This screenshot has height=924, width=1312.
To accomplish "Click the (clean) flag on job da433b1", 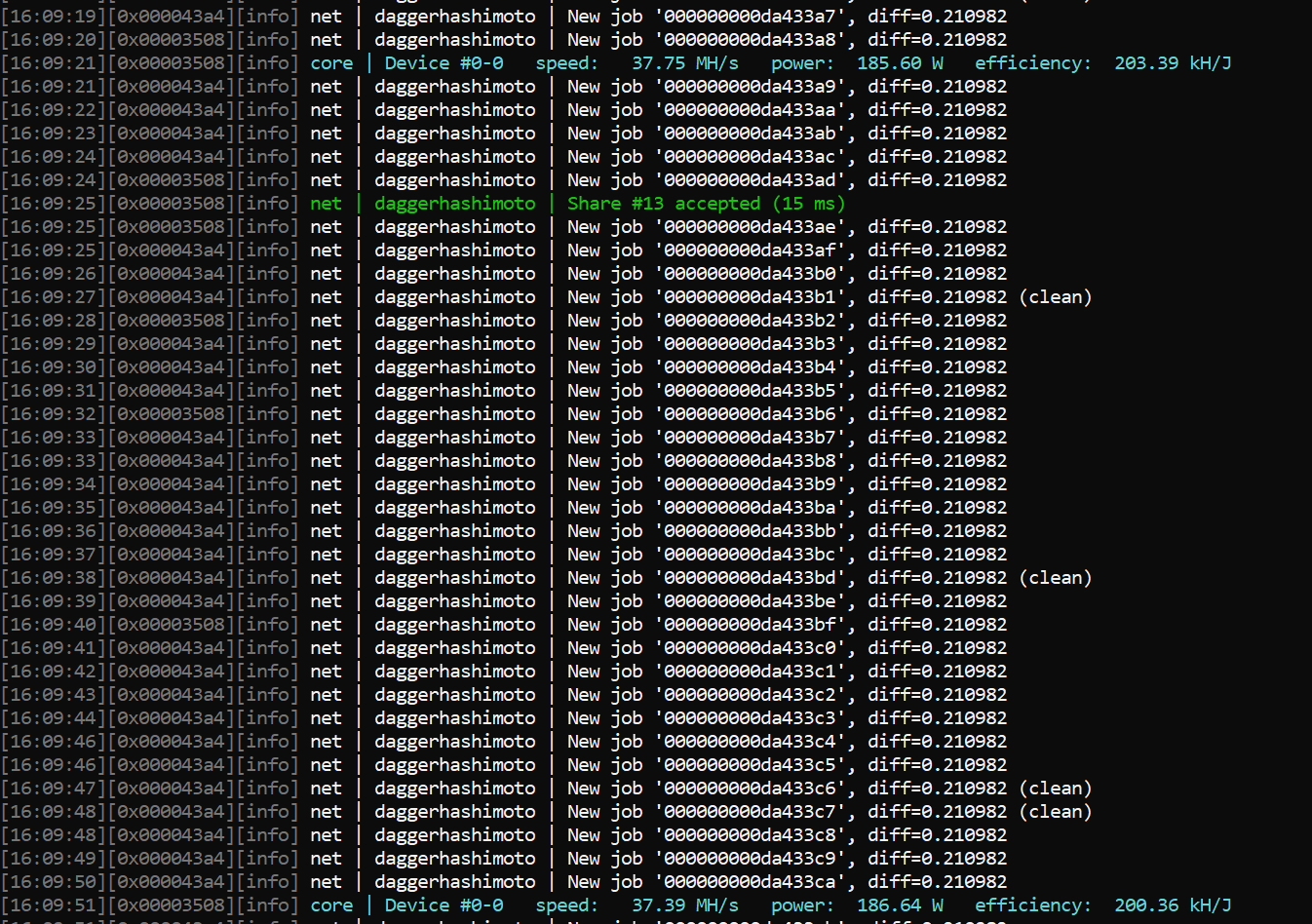I will (x=1056, y=297).
